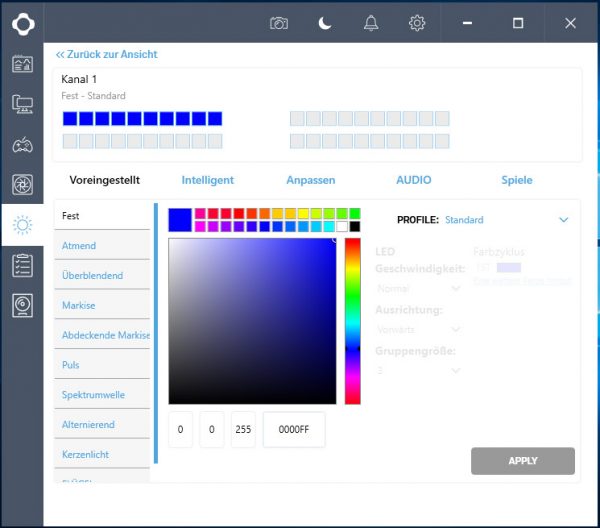Screen dimensions: 600x528
Task: Focus the red value field showing 0
Action: [x=180, y=429]
